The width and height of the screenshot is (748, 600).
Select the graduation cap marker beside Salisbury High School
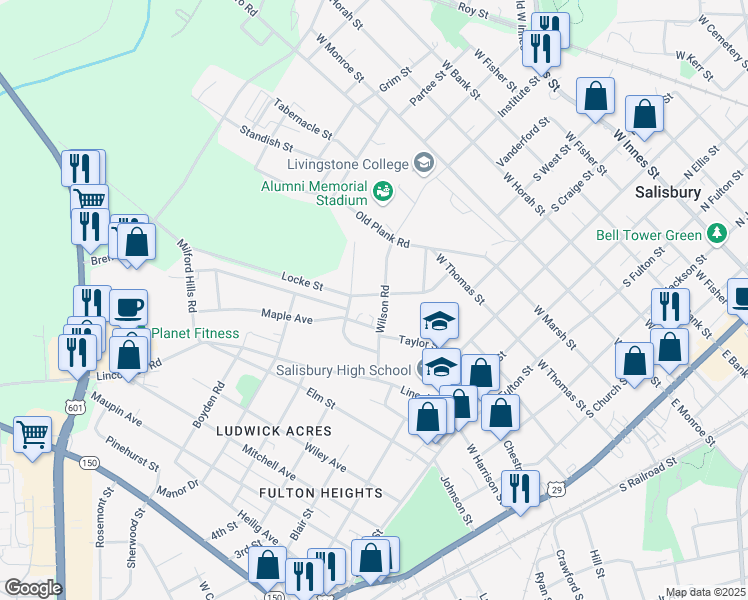coord(441,367)
